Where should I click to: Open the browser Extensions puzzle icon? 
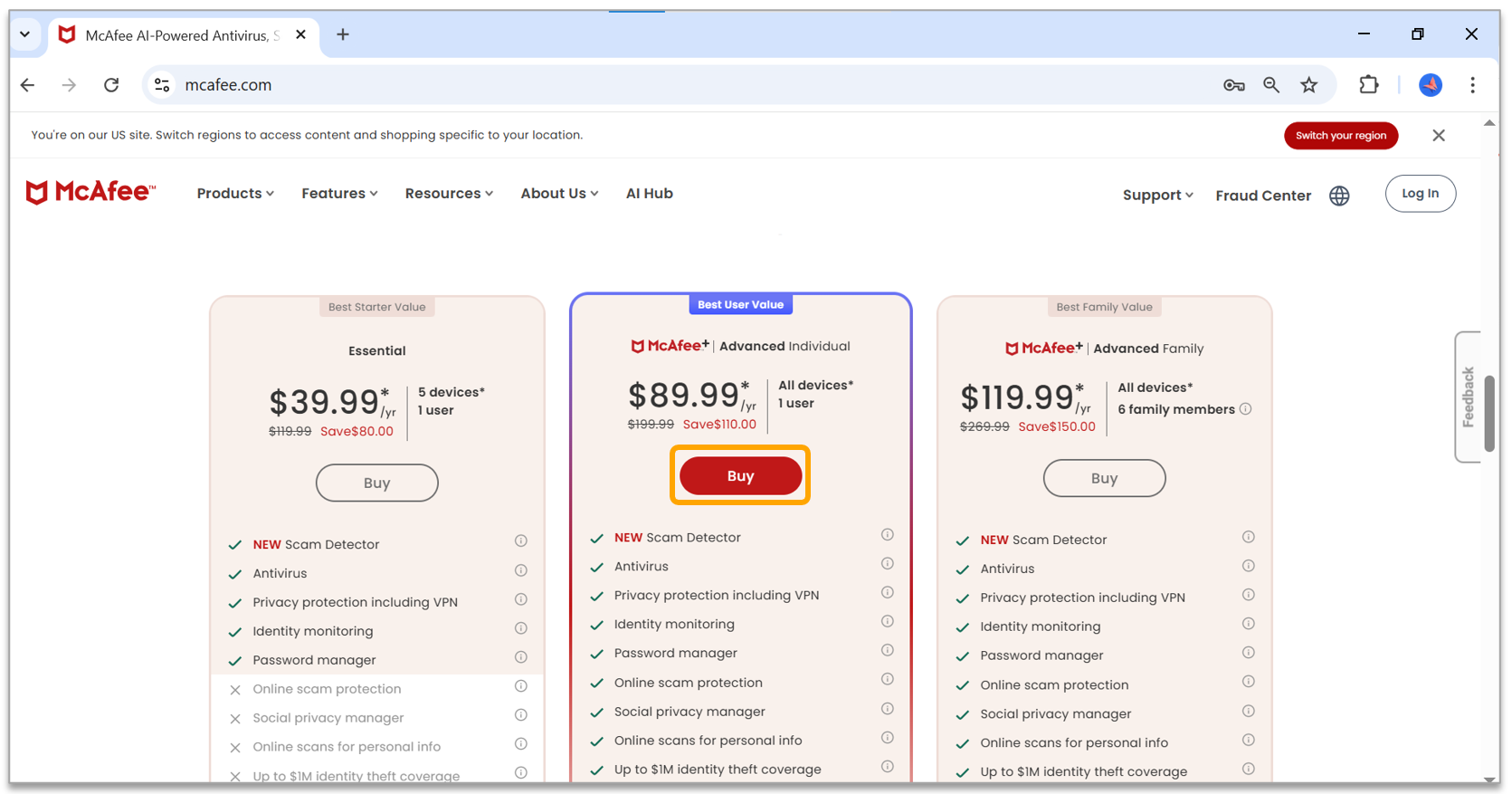point(1368,85)
